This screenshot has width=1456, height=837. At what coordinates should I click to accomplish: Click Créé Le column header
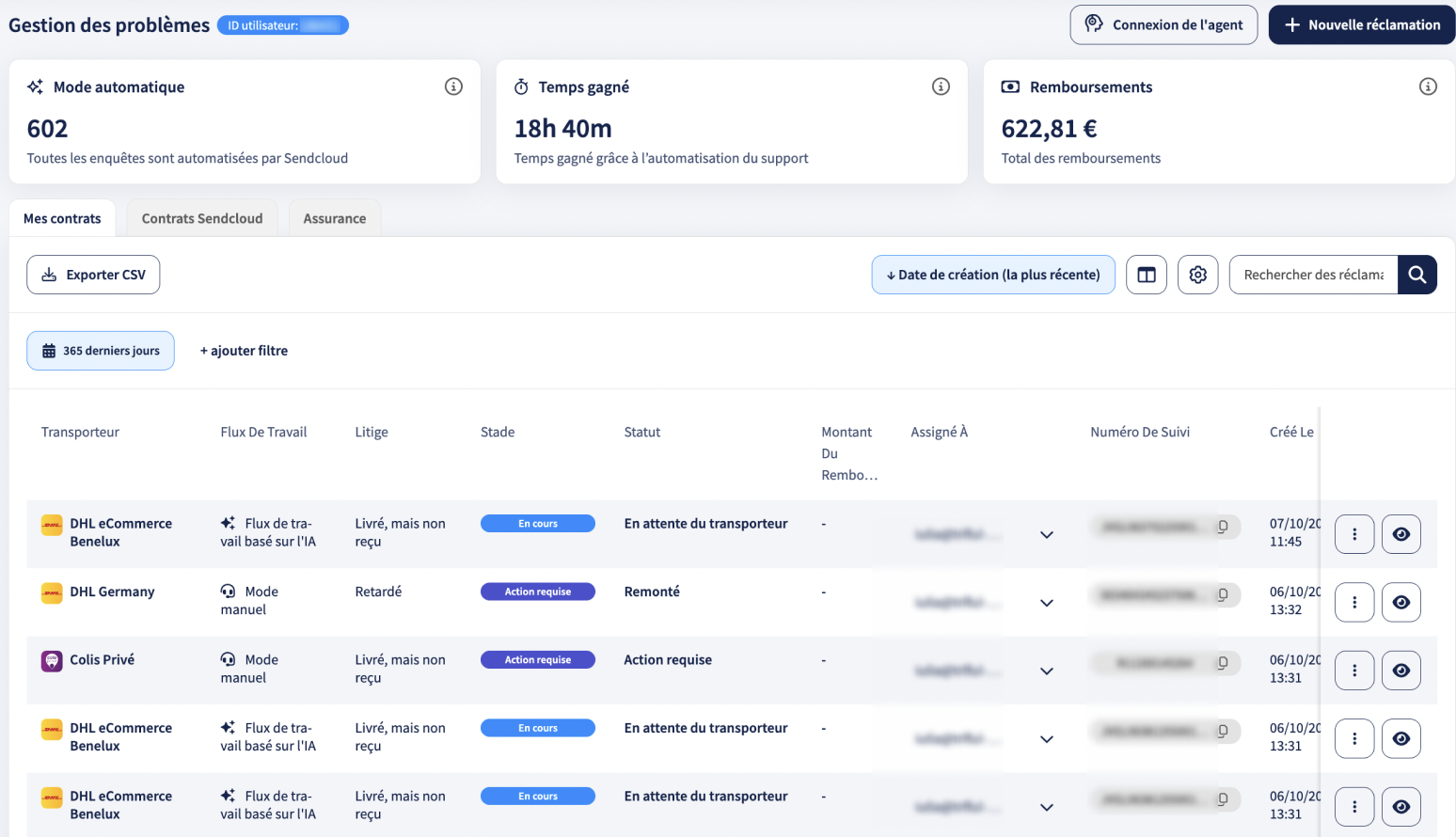tap(1291, 432)
